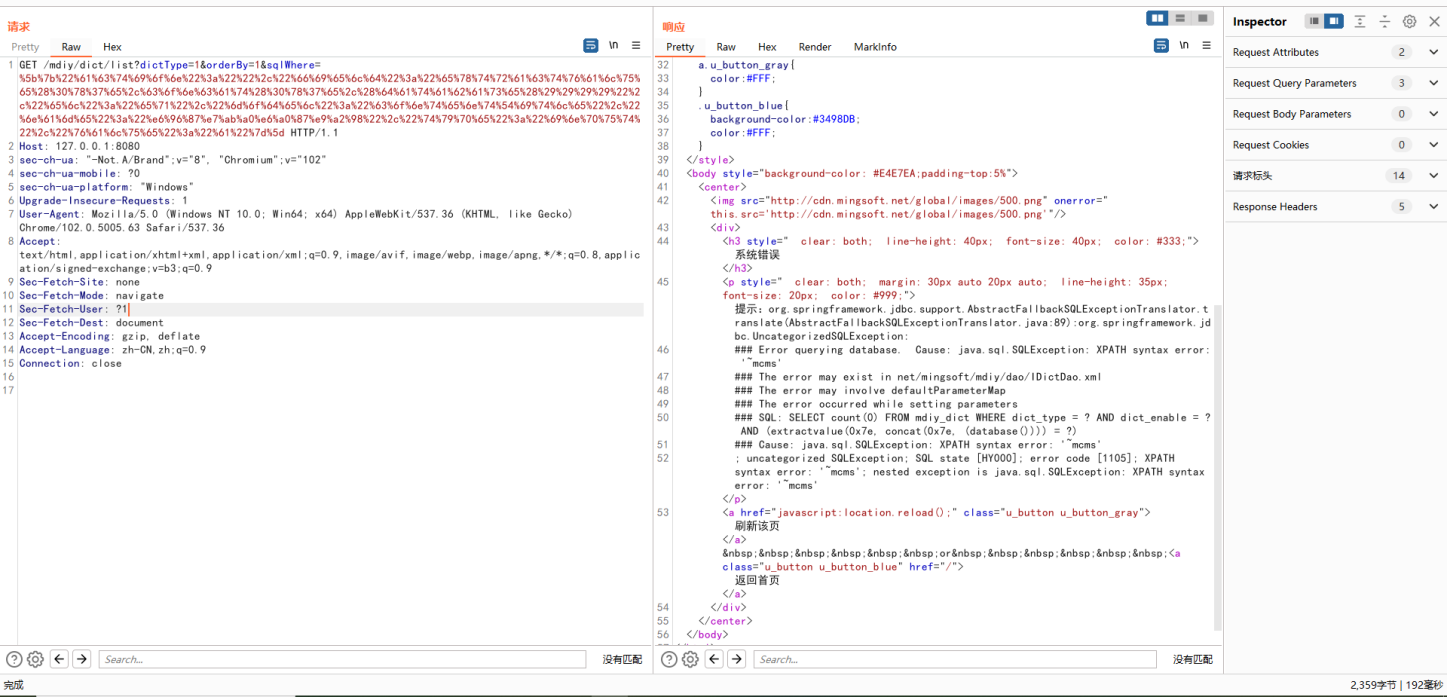Expand all Inspector sections
This screenshot has width=1448, height=698.
tap(1360, 21)
